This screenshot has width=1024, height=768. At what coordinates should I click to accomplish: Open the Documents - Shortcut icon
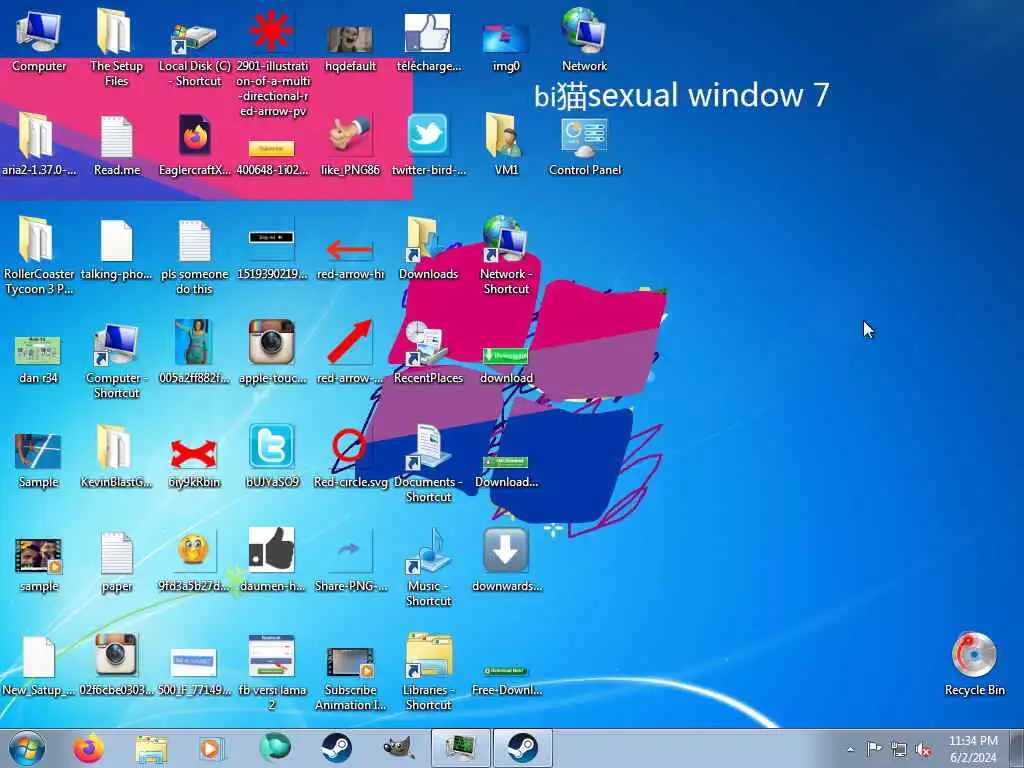tap(428, 462)
